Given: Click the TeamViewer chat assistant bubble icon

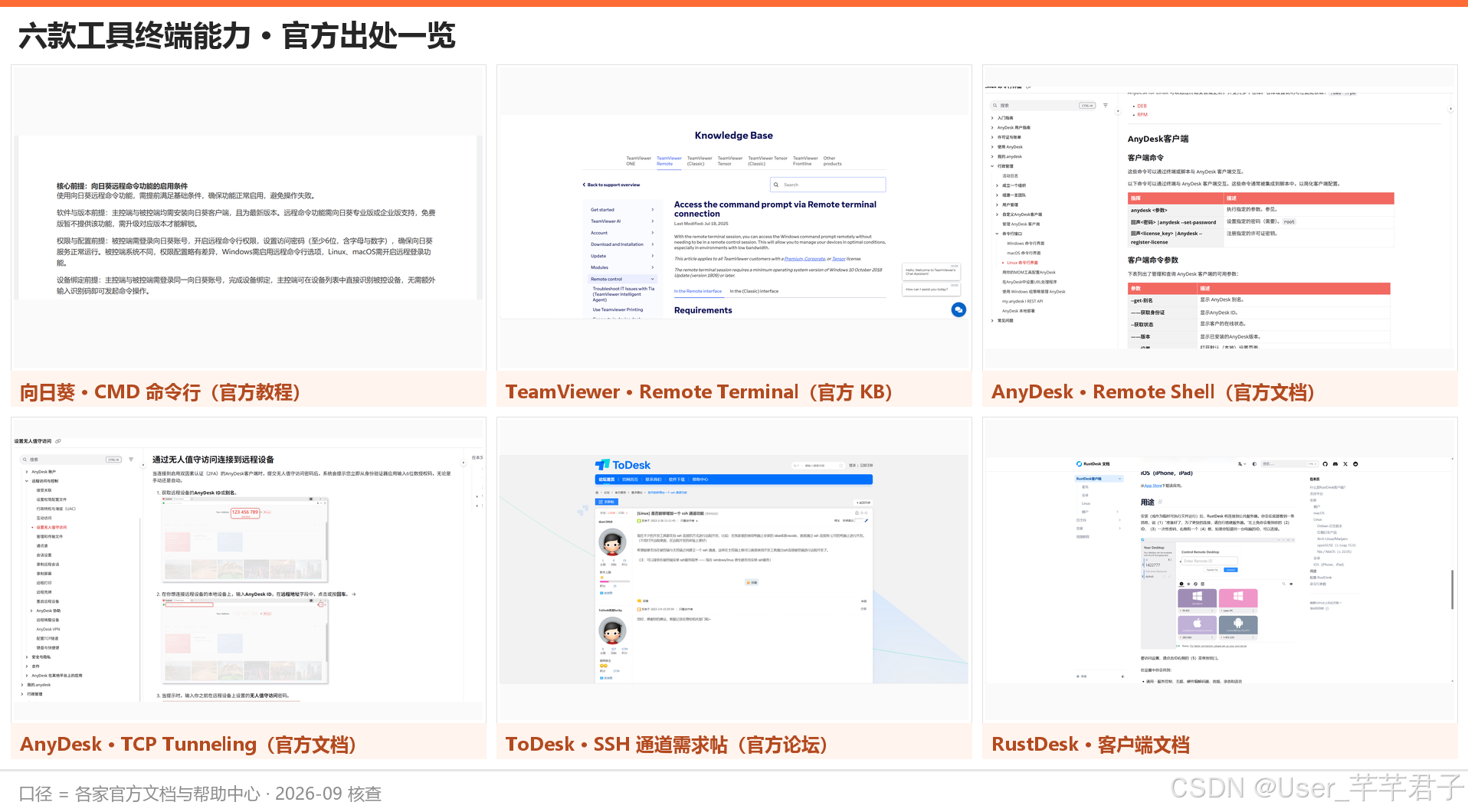Looking at the screenshot, I should point(958,309).
